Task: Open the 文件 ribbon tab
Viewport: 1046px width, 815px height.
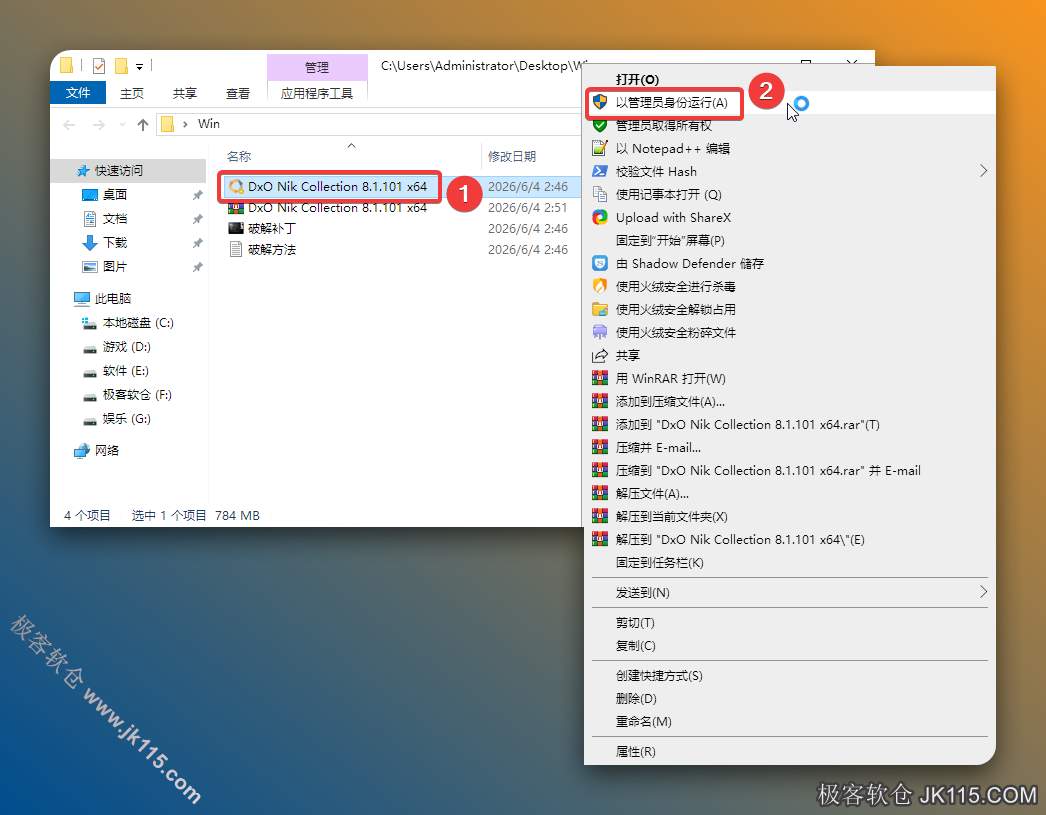Action: [x=78, y=93]
